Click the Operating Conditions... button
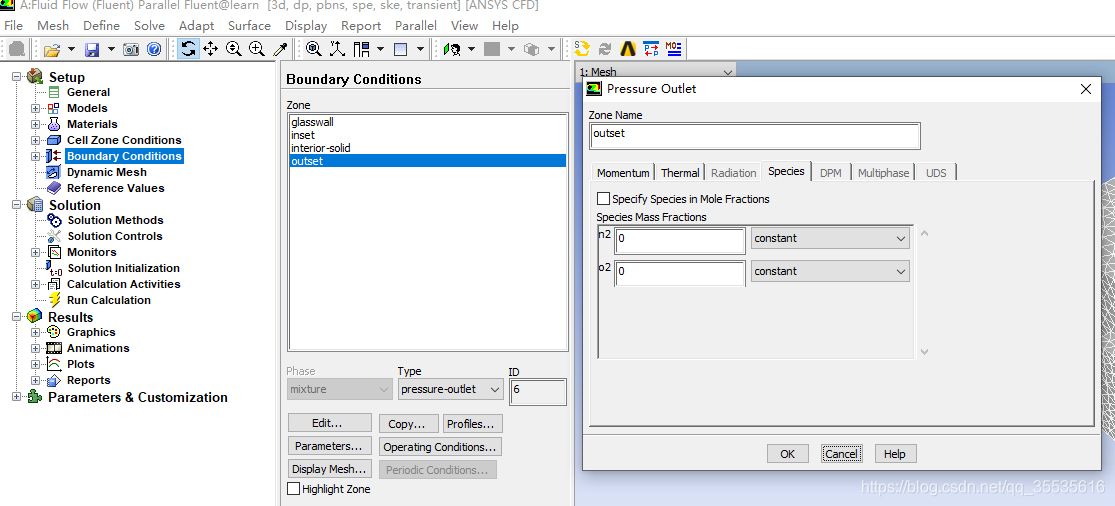The height and width of the screenshot is (506, 1115). [439, 447]
